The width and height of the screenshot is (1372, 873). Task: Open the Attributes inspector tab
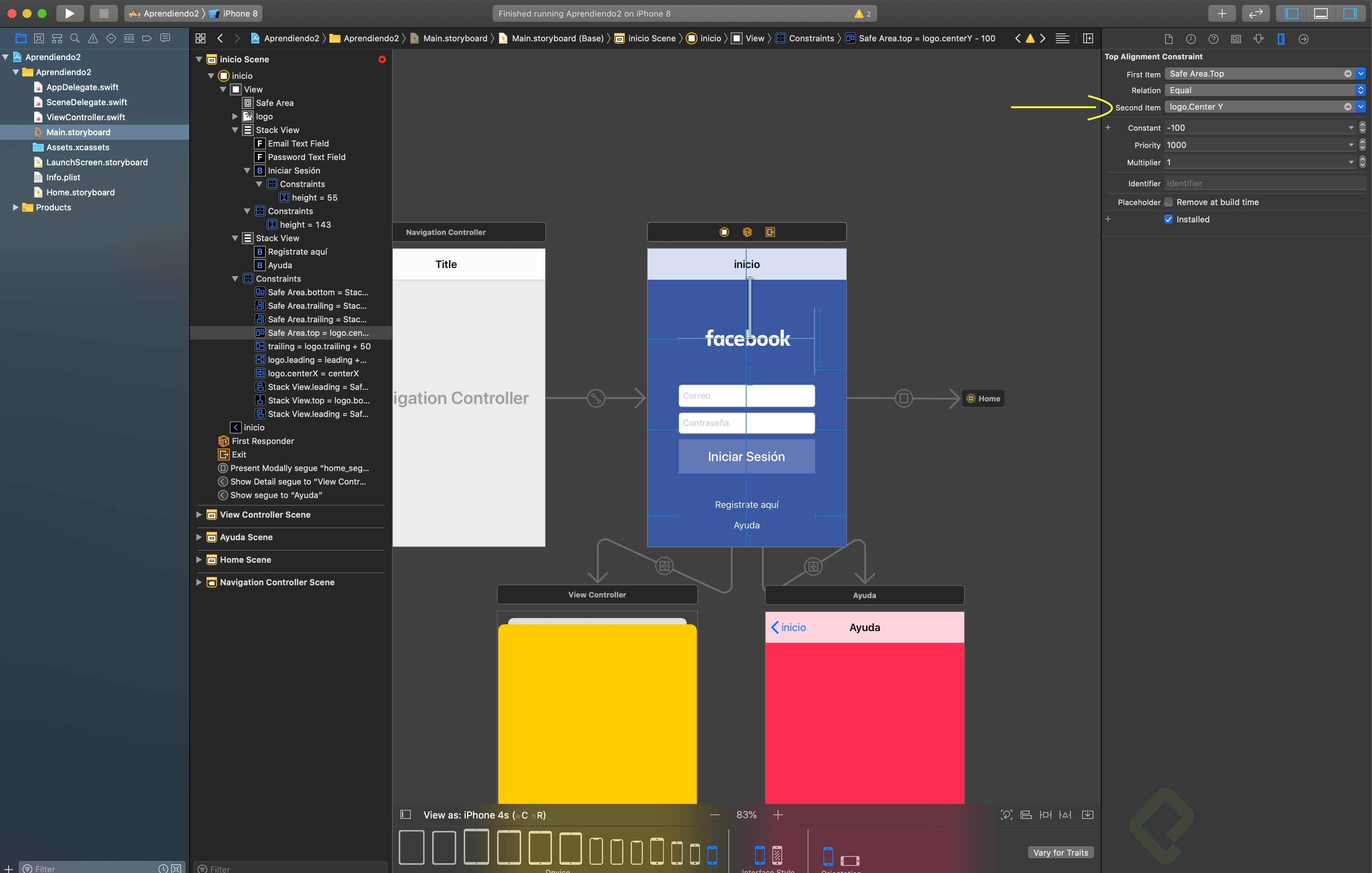(1259, 39)
